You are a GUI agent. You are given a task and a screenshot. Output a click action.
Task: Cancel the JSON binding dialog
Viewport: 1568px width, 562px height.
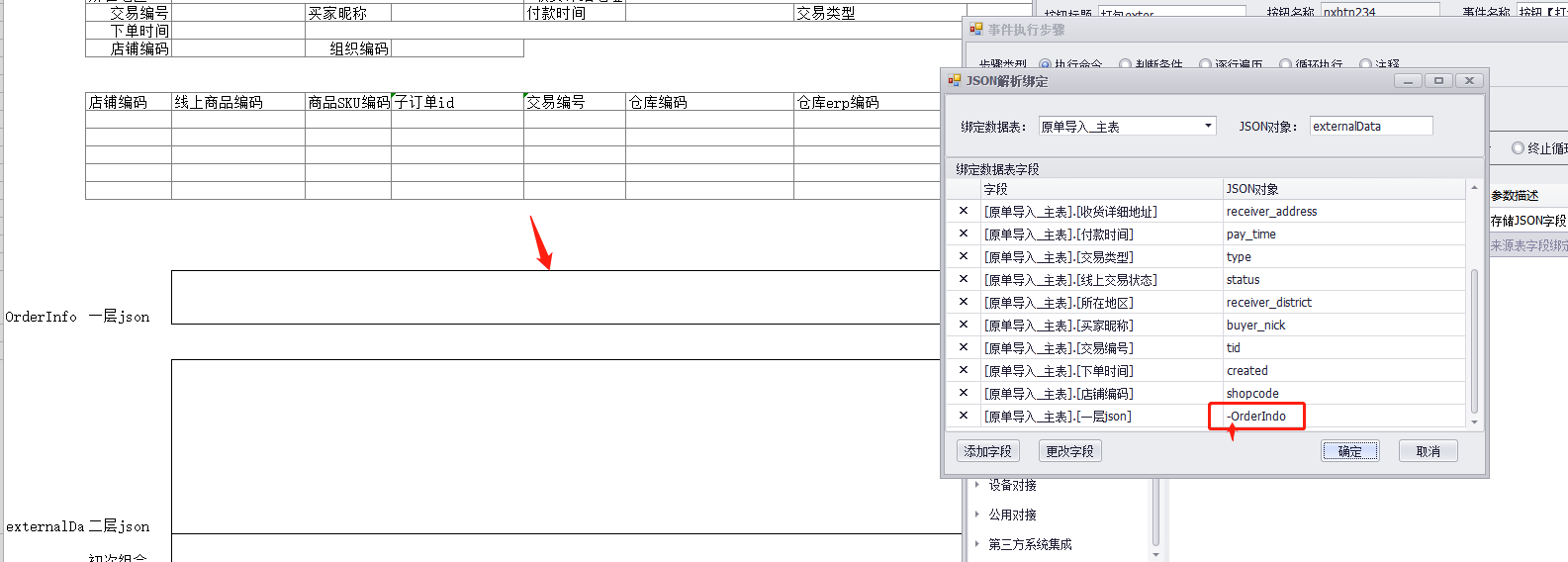pyautogui.click(x=1429, y=451)
